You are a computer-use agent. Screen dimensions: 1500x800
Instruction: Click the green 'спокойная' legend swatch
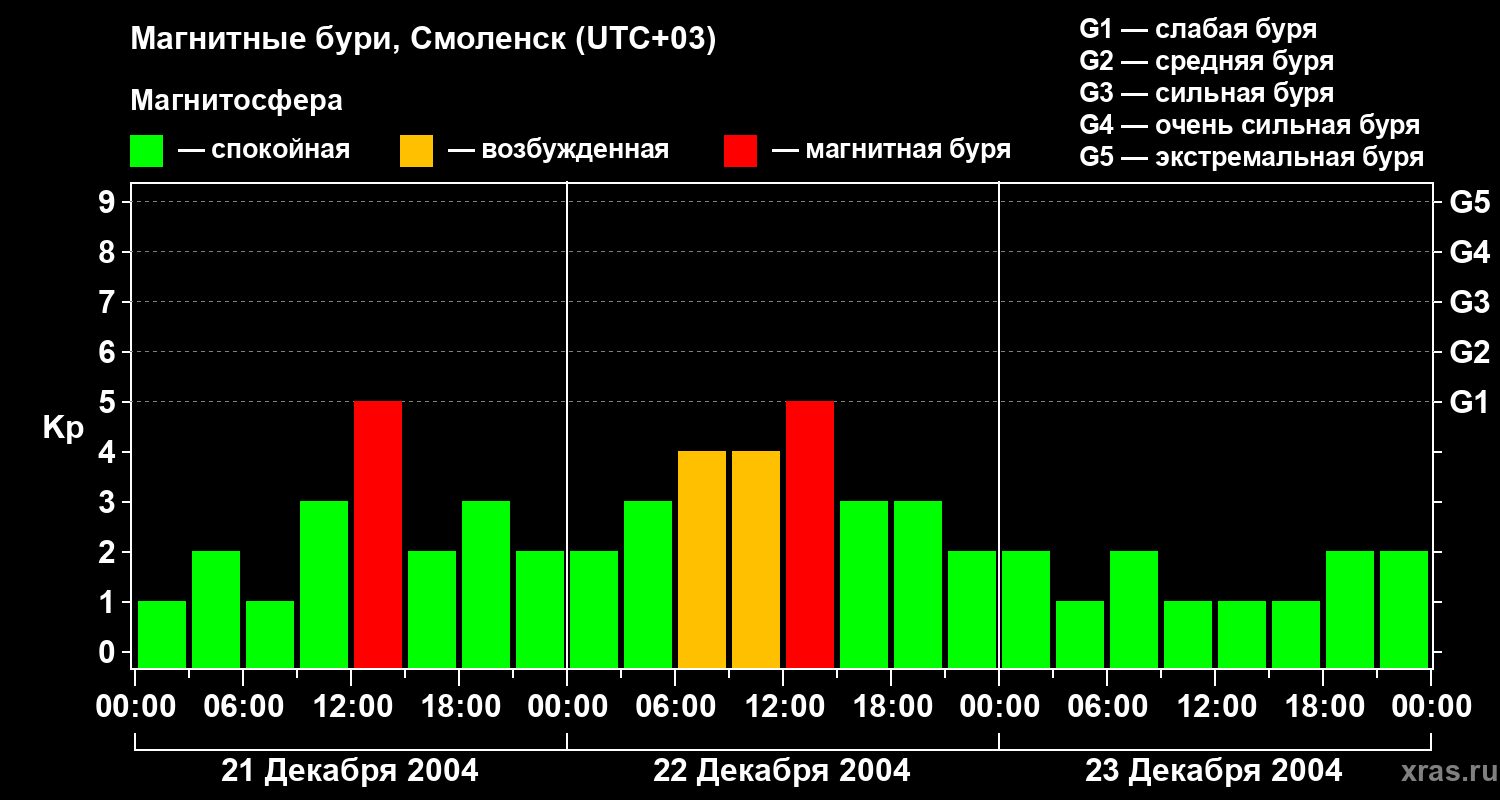pos(147,151)
